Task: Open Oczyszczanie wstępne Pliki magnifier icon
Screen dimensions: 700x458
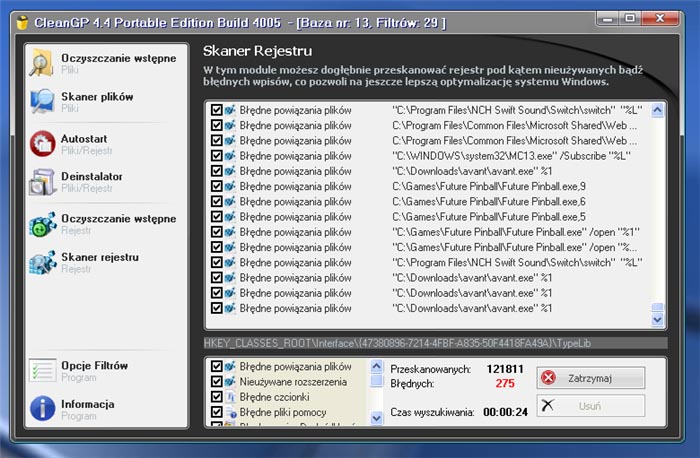Action: [42, 62]
